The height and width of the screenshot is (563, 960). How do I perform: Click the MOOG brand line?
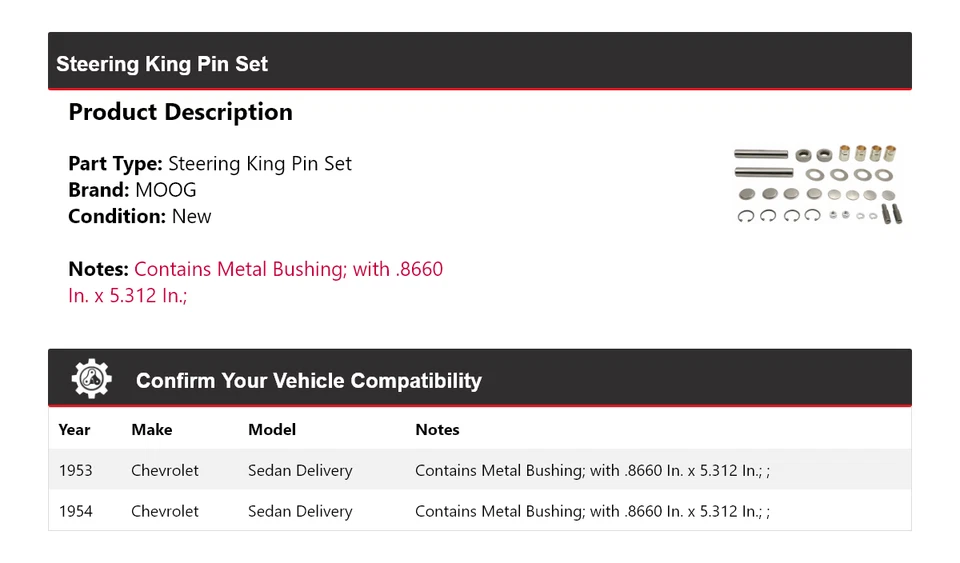pyautogui.click(x=132, y=190)
